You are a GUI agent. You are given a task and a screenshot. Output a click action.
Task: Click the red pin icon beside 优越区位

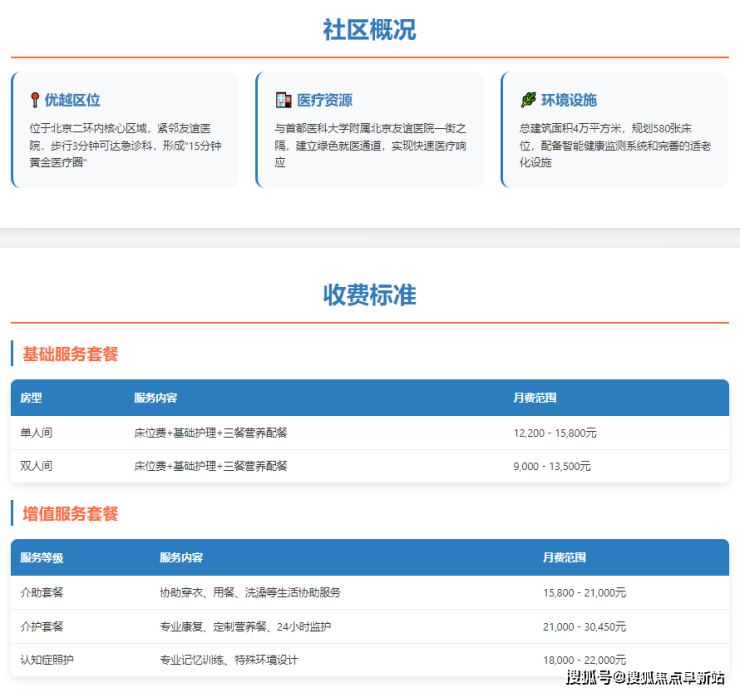click(x=35, y=100)
